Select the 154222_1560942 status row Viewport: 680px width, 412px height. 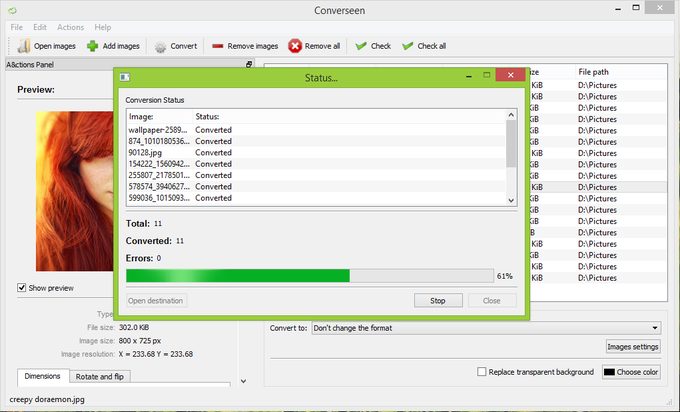pos(316,163)
